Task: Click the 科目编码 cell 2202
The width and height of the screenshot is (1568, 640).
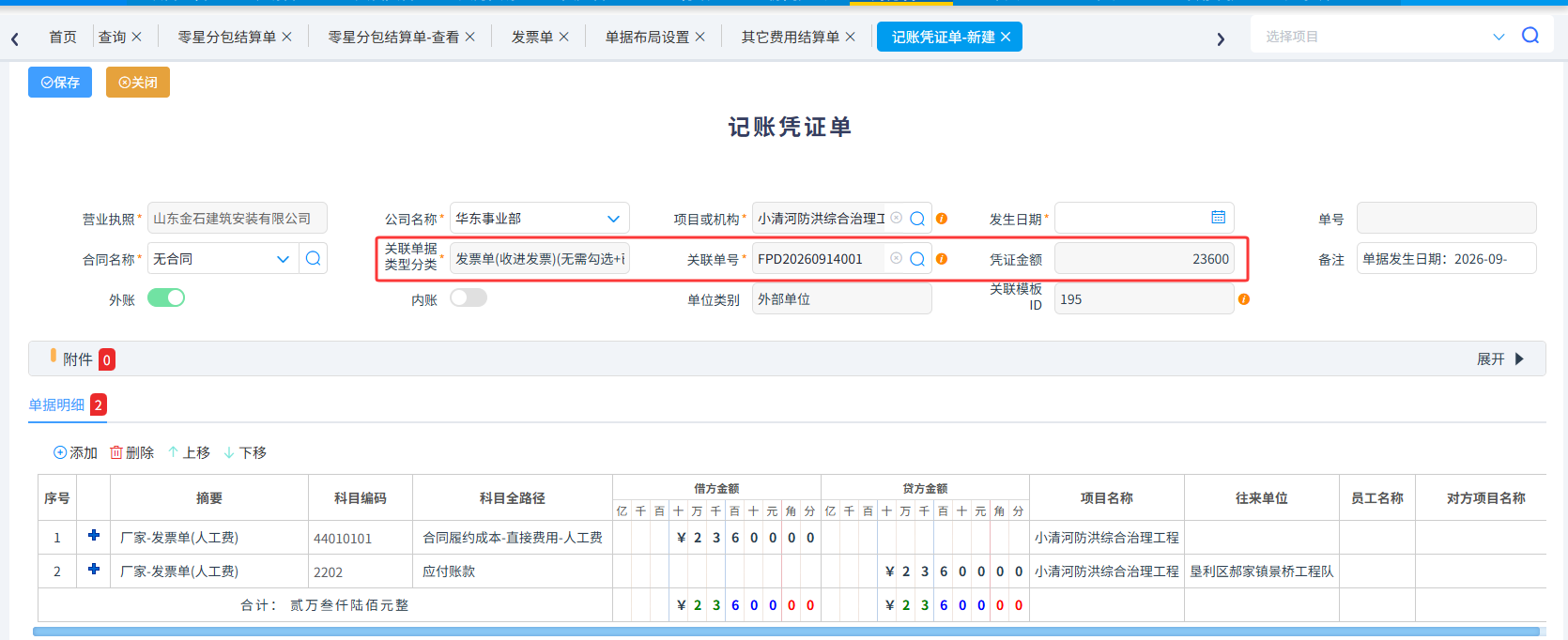Action: tap(361, 571)
